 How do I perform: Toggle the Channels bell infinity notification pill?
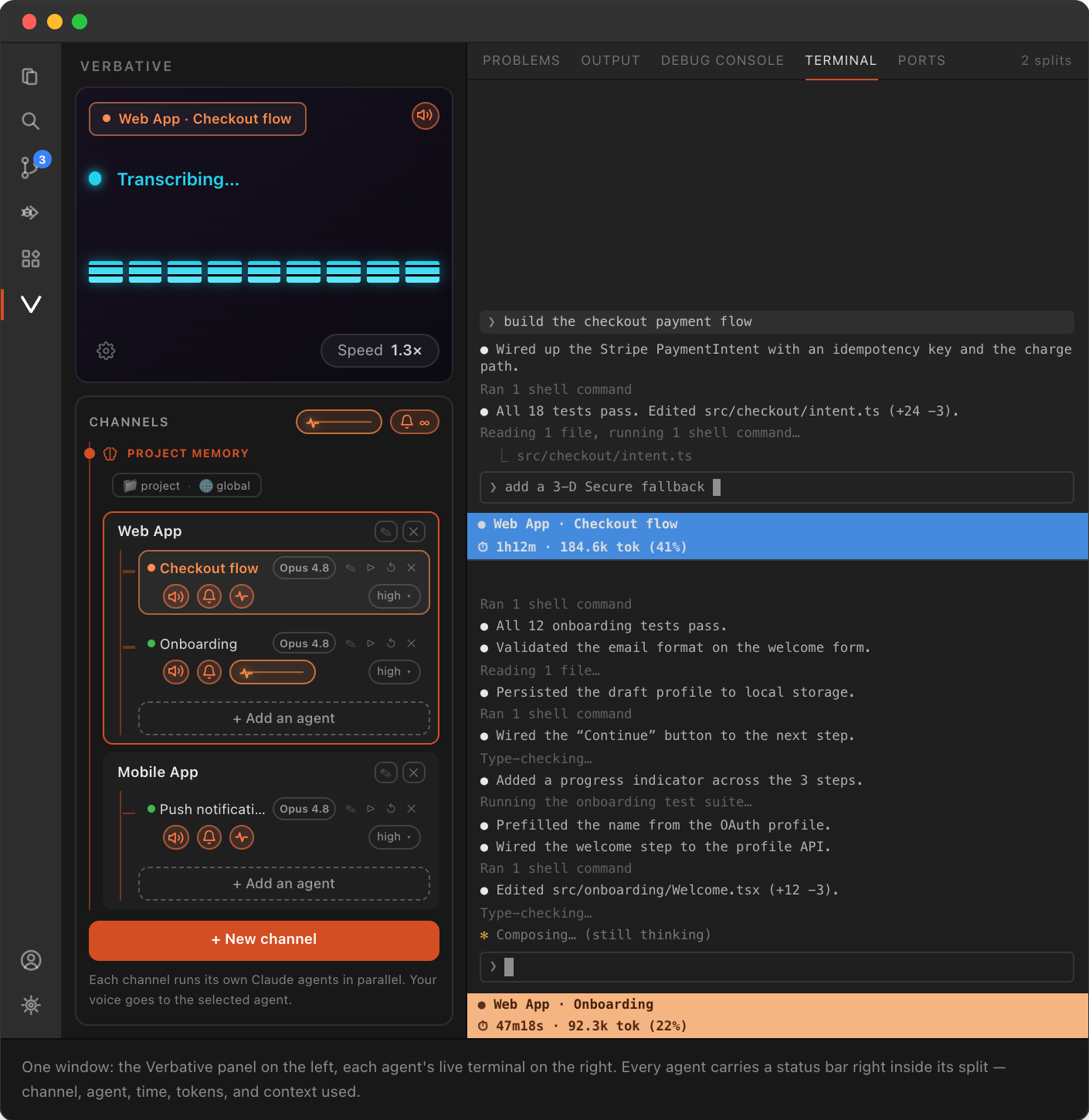click(x=415, y=422)
